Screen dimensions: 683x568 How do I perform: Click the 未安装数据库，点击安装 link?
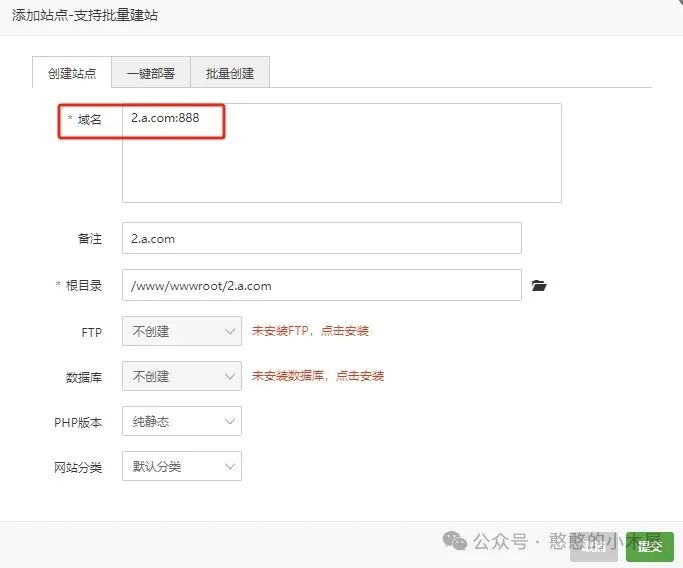(x=317, y=376)
